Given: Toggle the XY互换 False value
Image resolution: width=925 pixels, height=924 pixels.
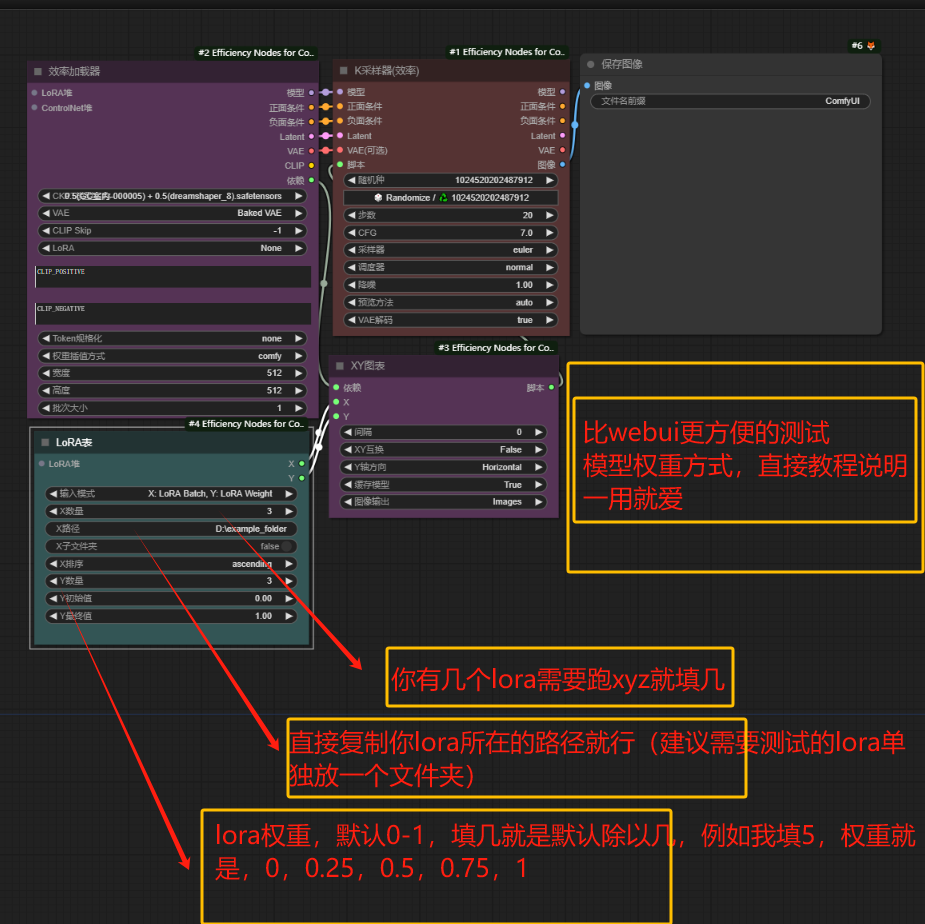Looking at the screenshot, I should 443,450.
